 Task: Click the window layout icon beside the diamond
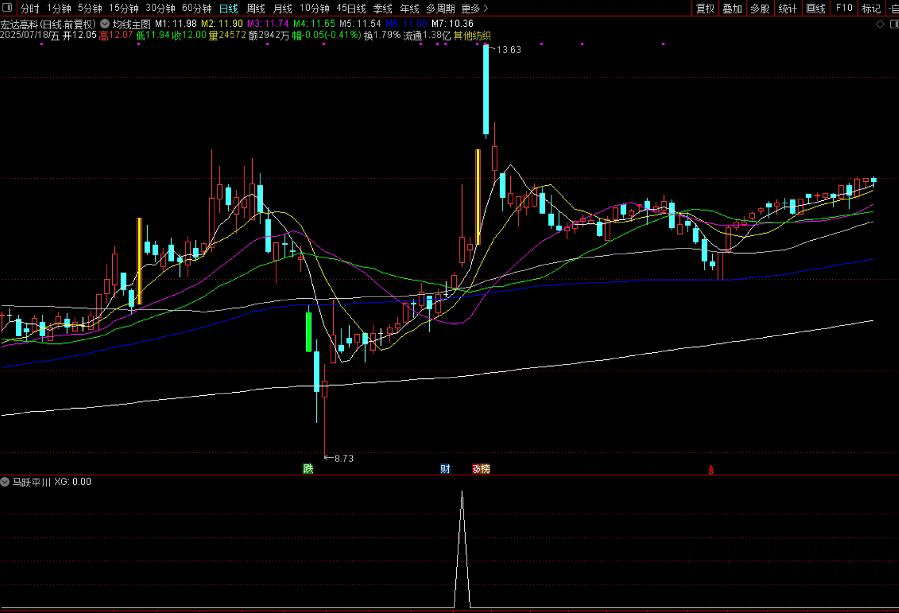892,22
